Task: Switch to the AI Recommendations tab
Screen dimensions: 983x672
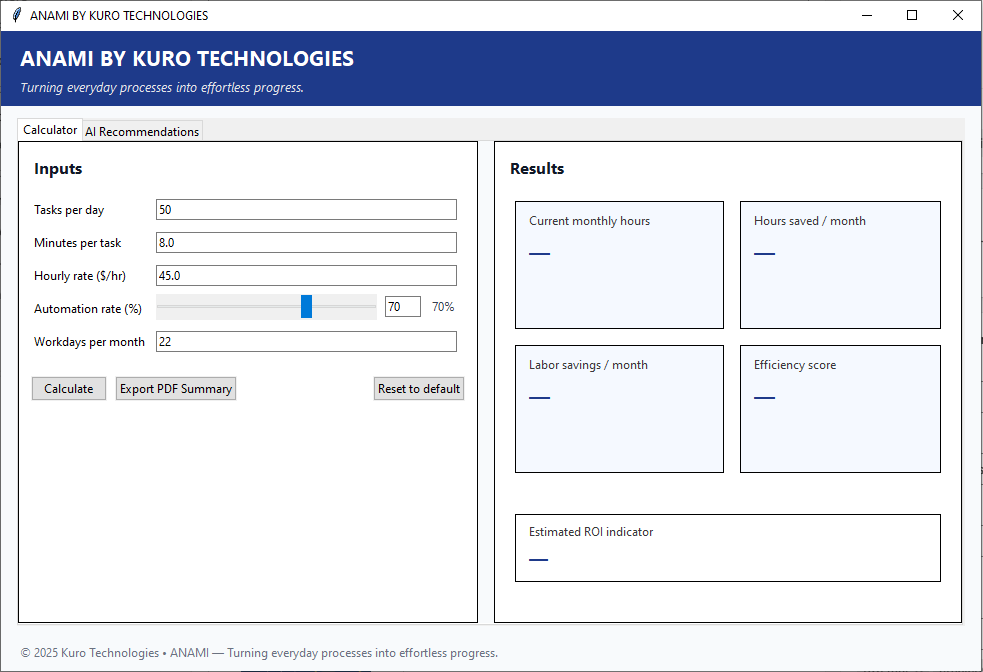Action: tap(142, 131)
